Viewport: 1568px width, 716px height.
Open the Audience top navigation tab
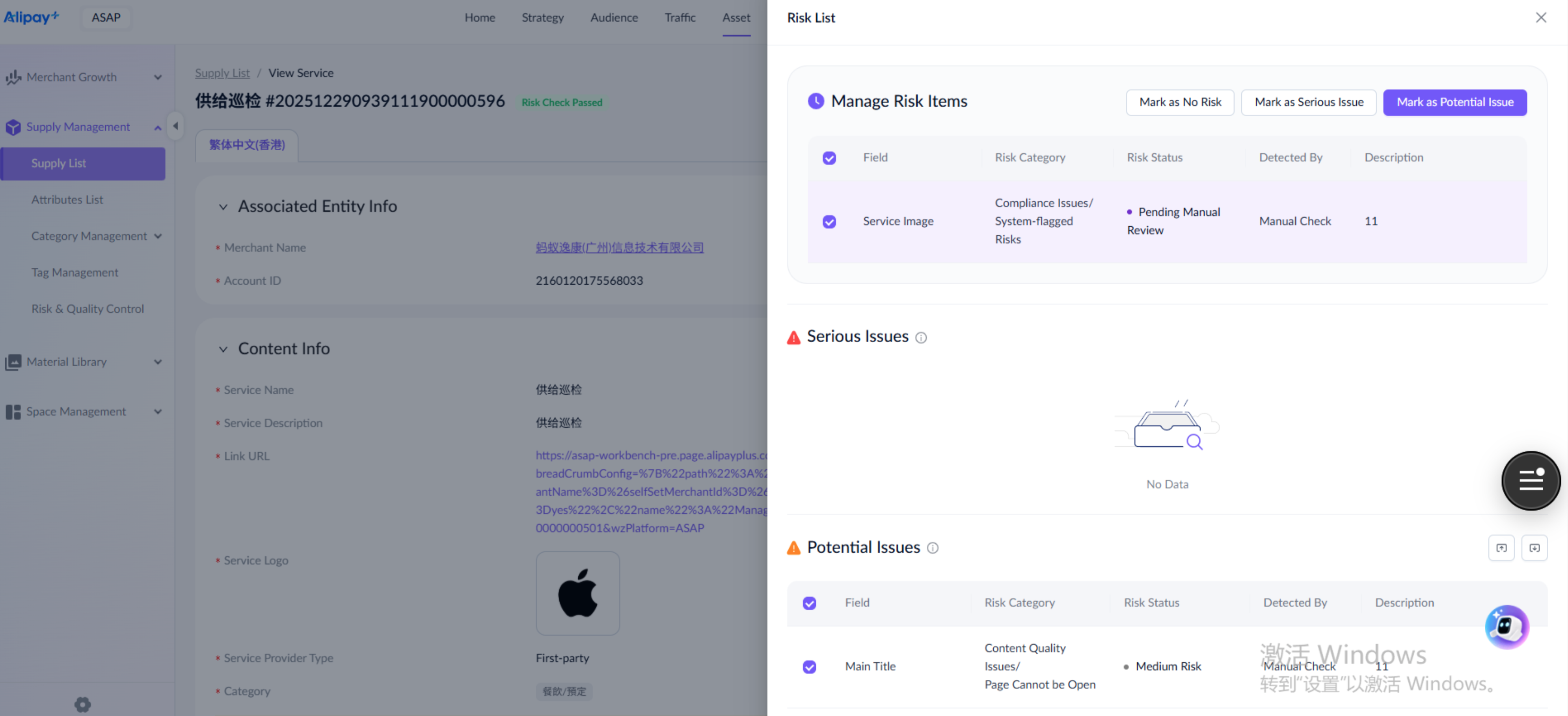pyautogui.click(x=614, y=18)
